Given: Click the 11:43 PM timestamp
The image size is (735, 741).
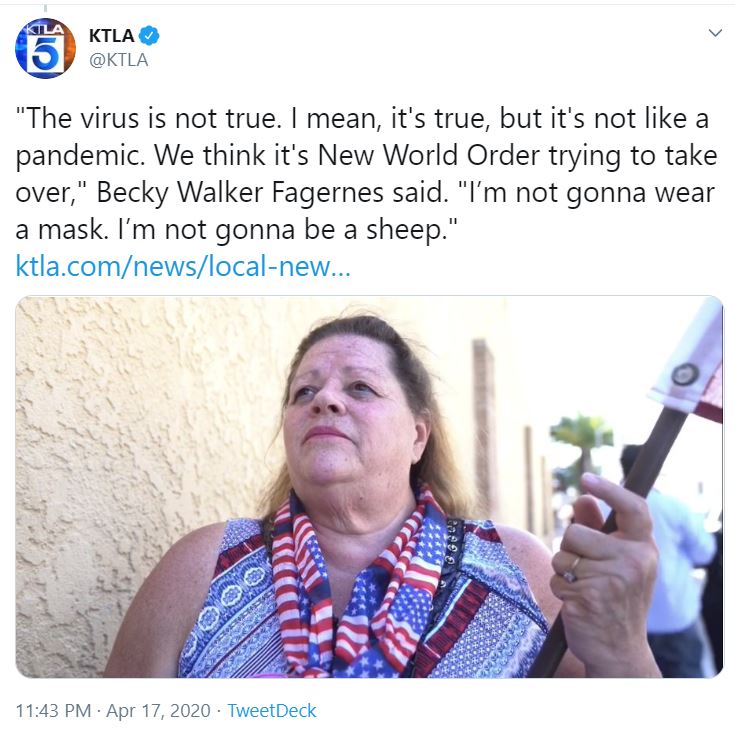Looking at the screenshot, I should [53, 710].
